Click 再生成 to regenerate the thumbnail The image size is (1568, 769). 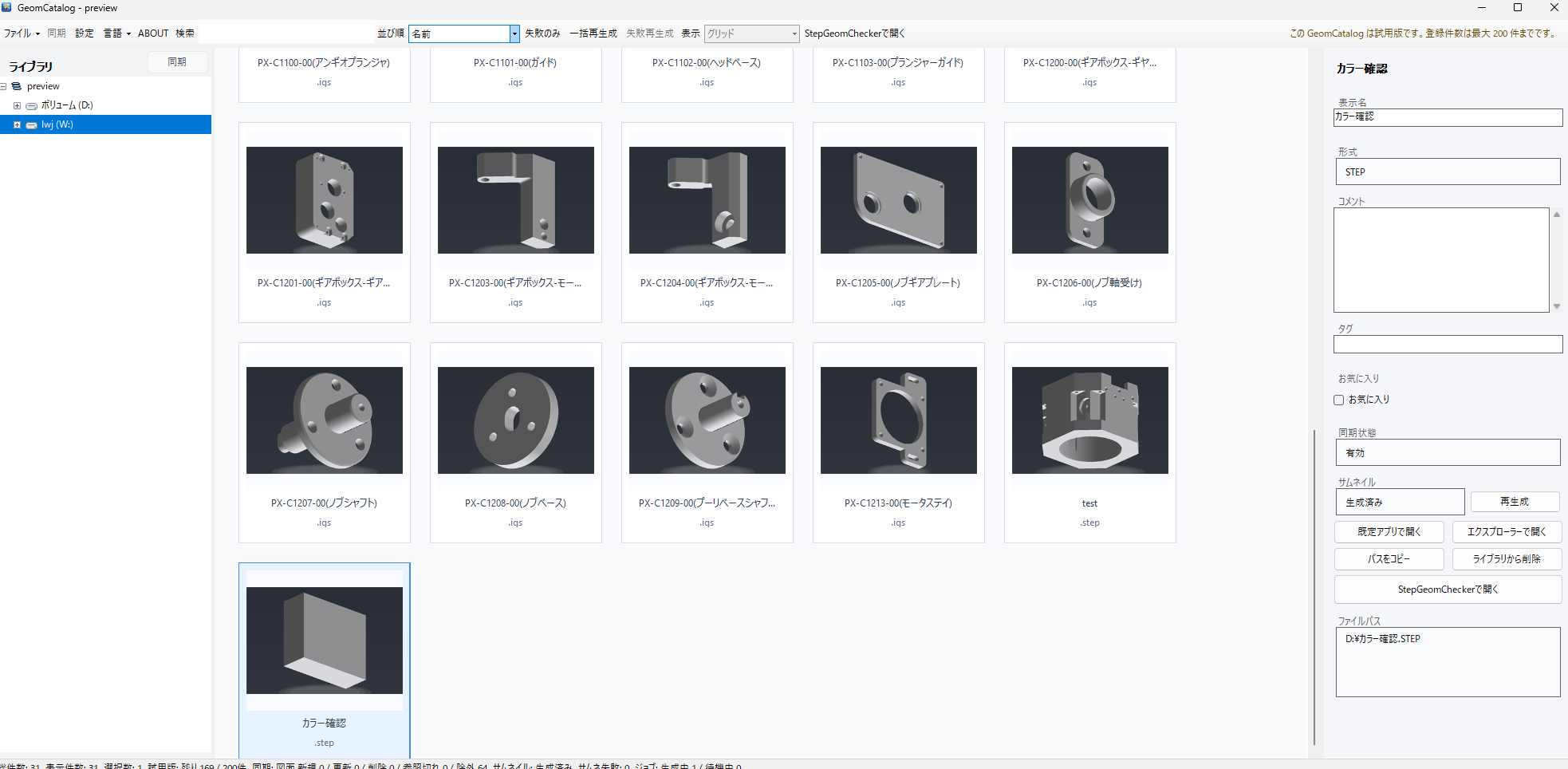[x=1514, y=501]
